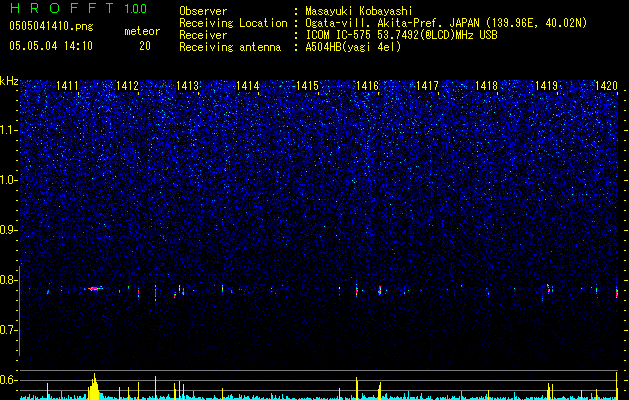Click the 1416 time marker
Viewport: 629px width, 400px height.
tap(367, 85)
